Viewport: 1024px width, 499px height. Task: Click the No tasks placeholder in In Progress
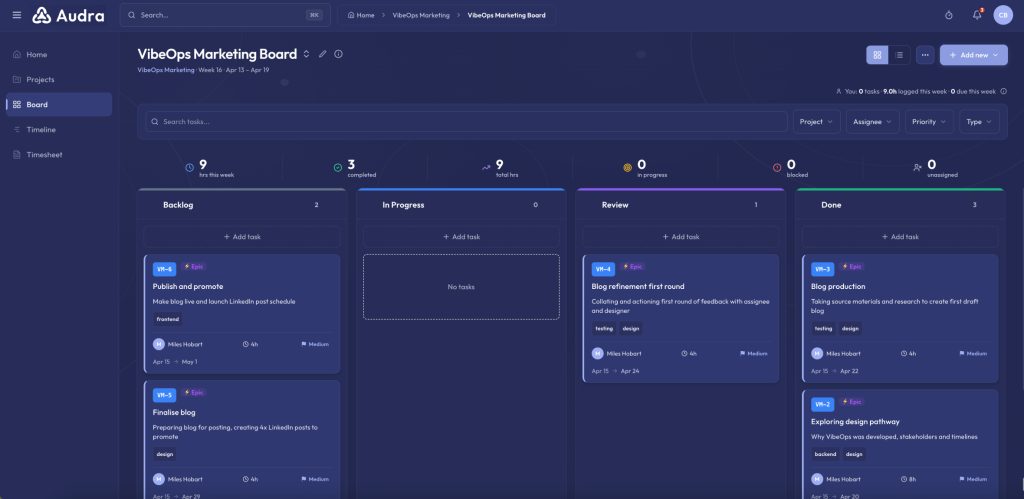[461, 287]
